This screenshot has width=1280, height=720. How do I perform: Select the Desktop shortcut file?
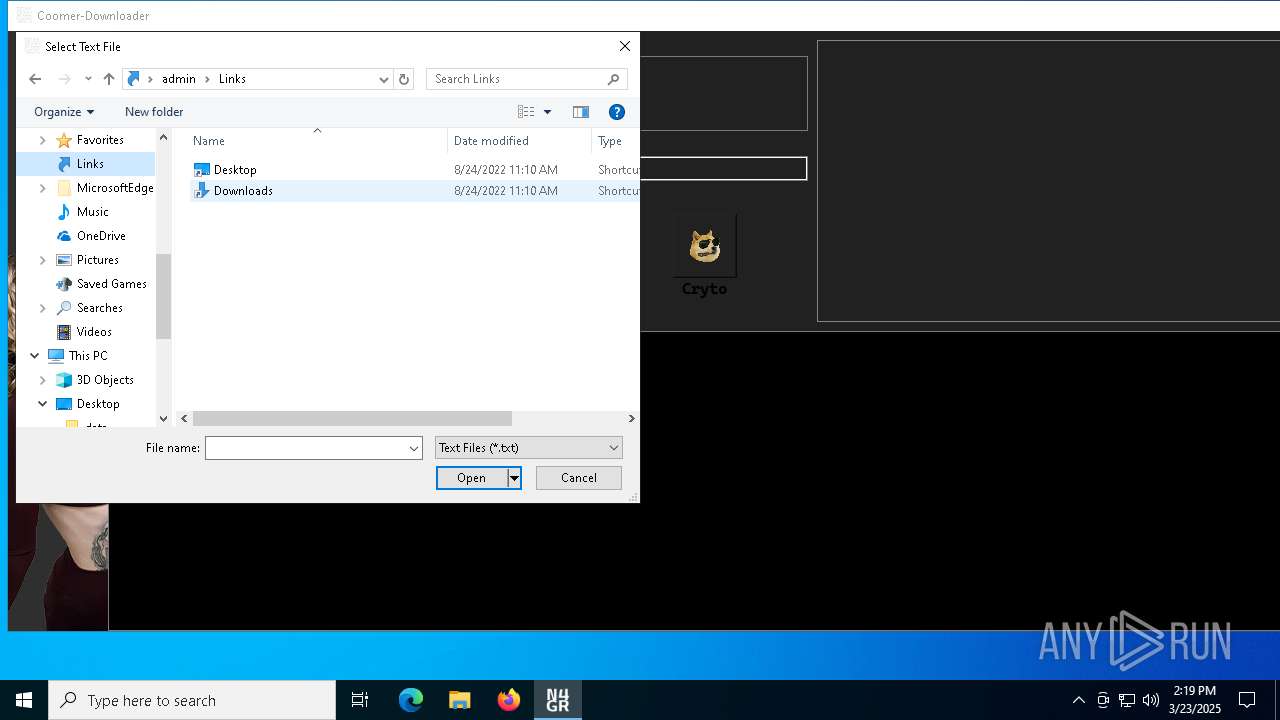click(235, 170)
